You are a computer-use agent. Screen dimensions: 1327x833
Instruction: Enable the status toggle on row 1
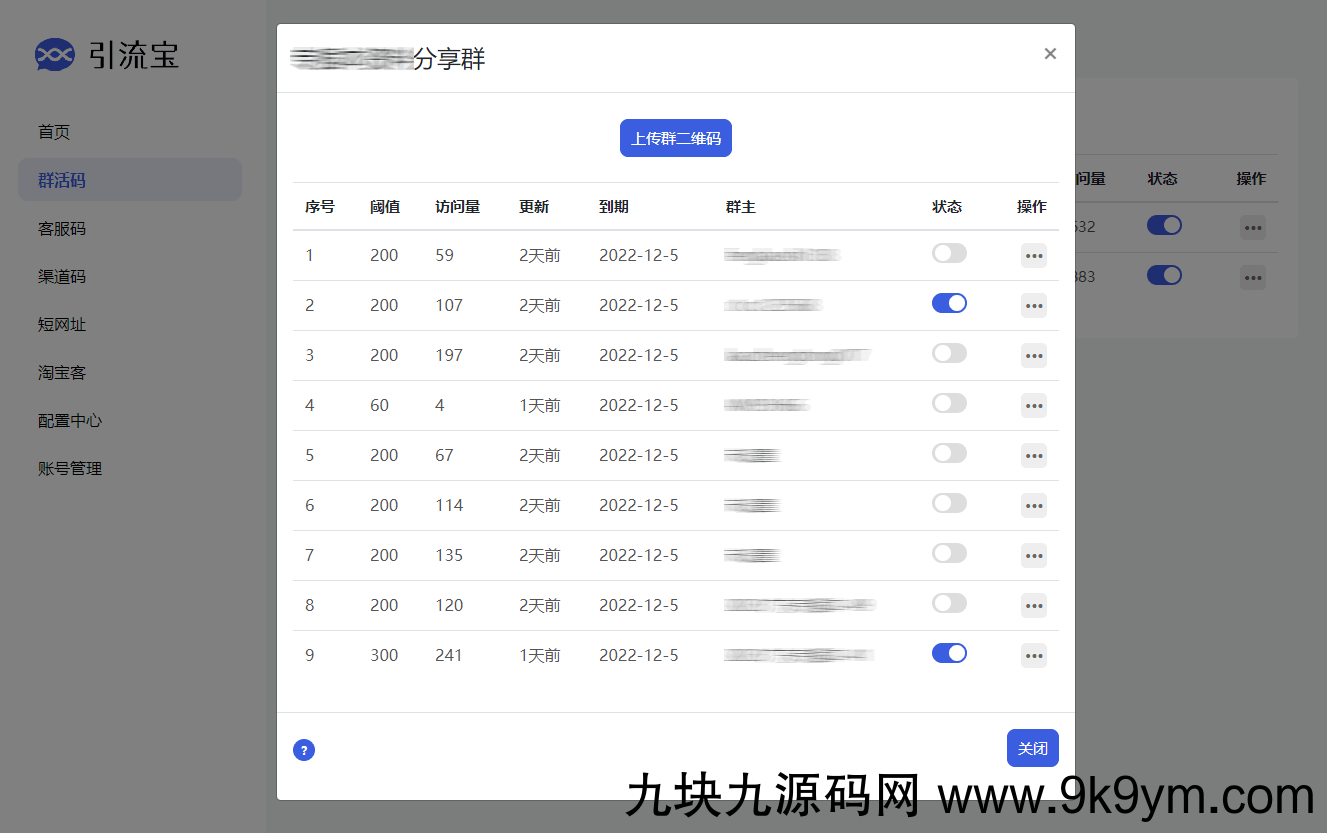948,253
